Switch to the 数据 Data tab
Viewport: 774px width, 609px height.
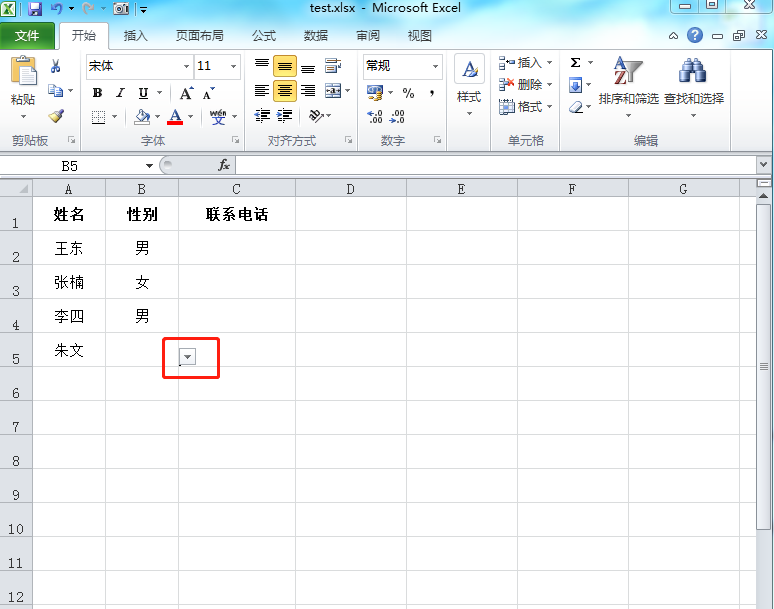pos(316,36)
